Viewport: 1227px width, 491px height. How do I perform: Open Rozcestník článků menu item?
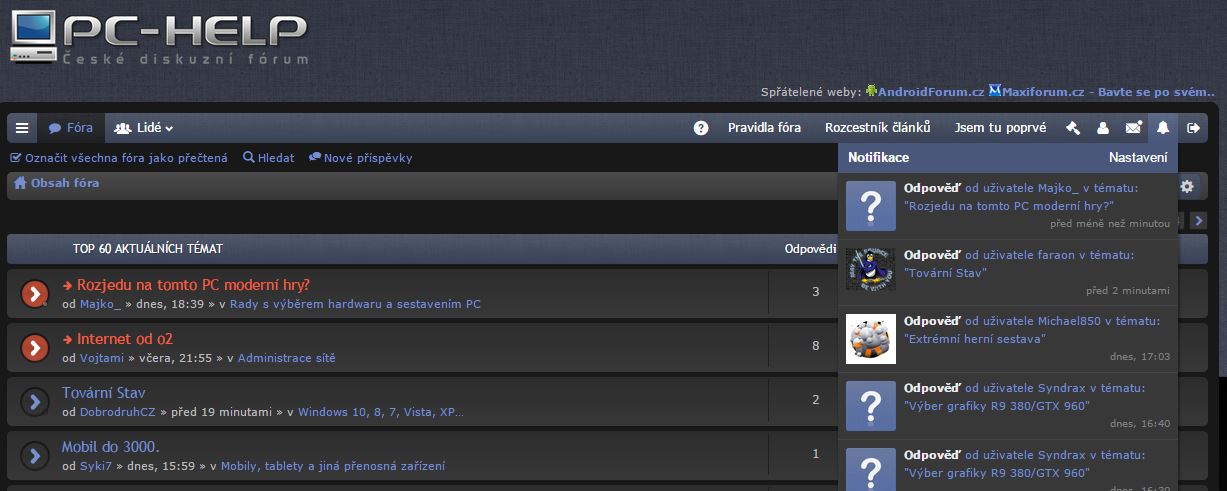click(877, 128)
